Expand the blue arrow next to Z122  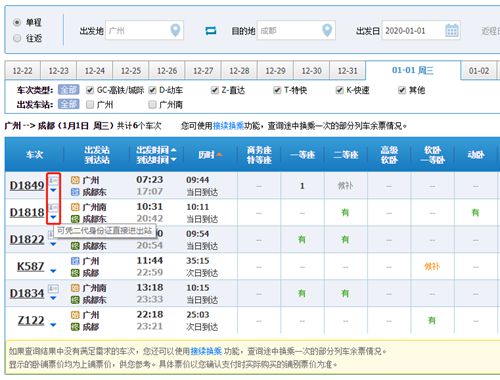pyautogui.click(x=53, y=325)
